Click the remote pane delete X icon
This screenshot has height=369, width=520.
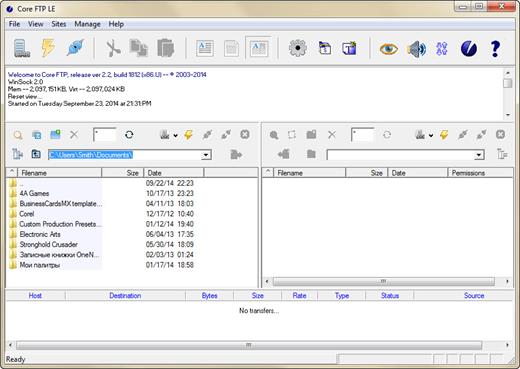click(x=332, y=135)
